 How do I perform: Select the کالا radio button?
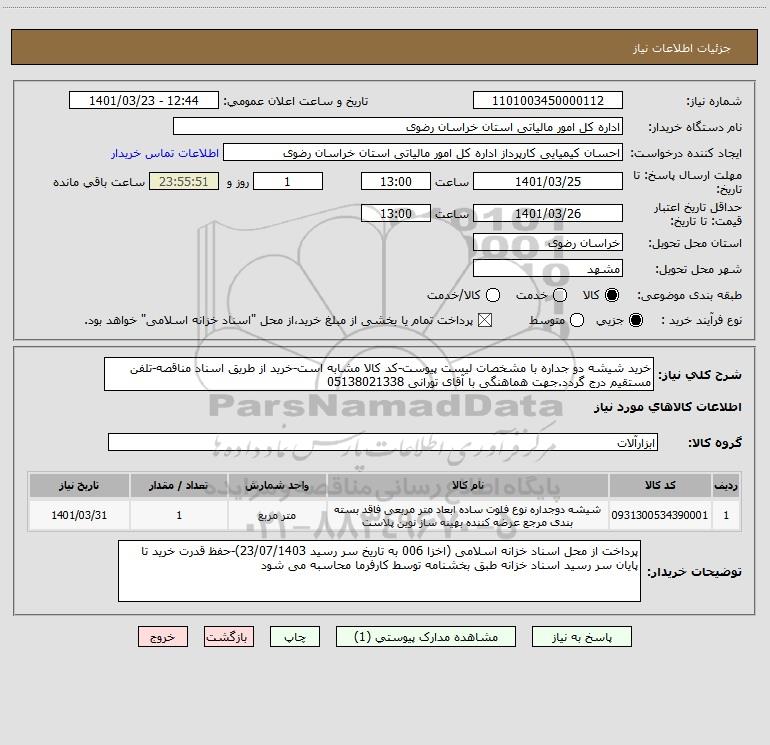(611, 295)
